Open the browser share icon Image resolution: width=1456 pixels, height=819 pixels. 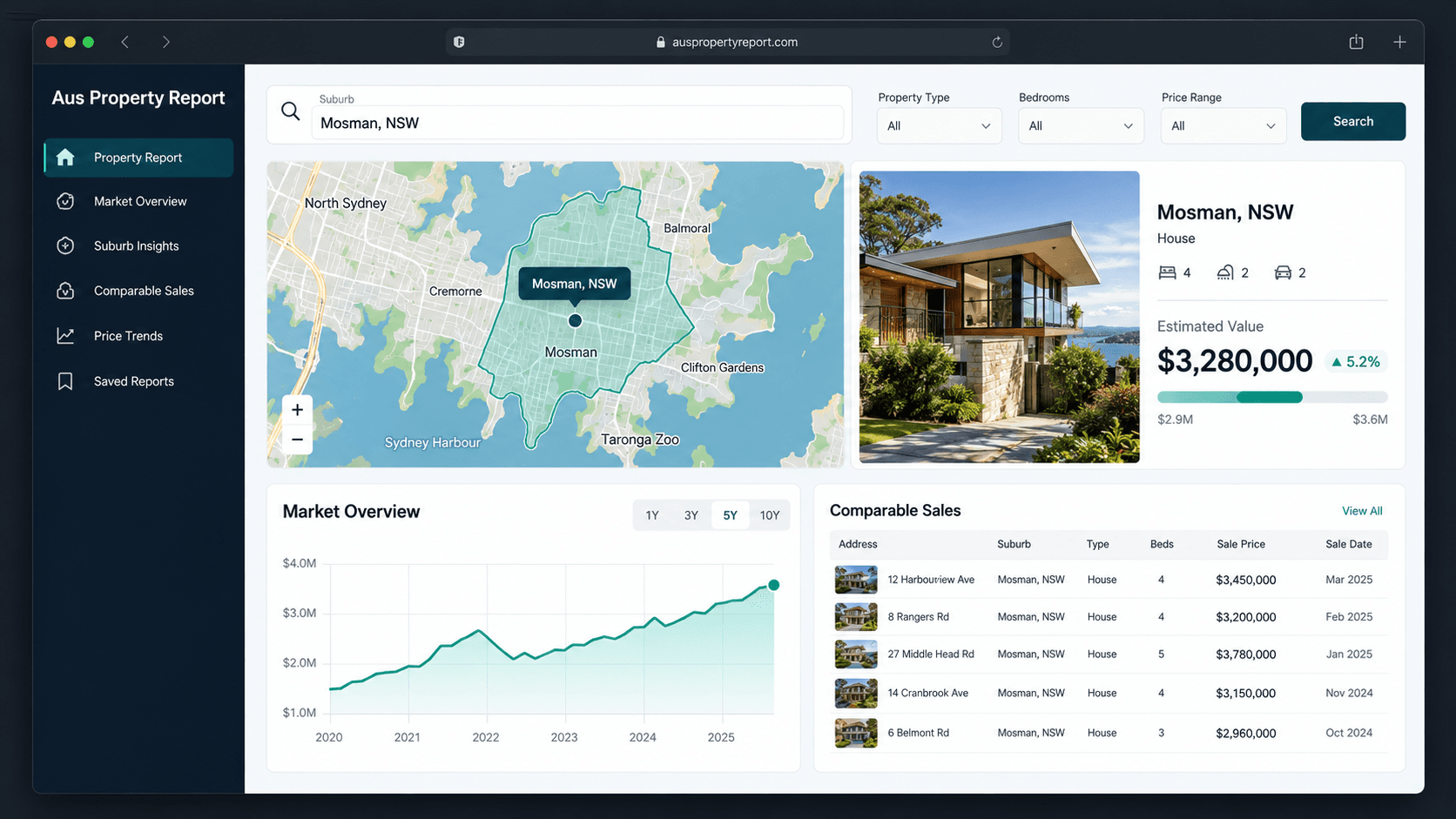[x=1356, y=42]
